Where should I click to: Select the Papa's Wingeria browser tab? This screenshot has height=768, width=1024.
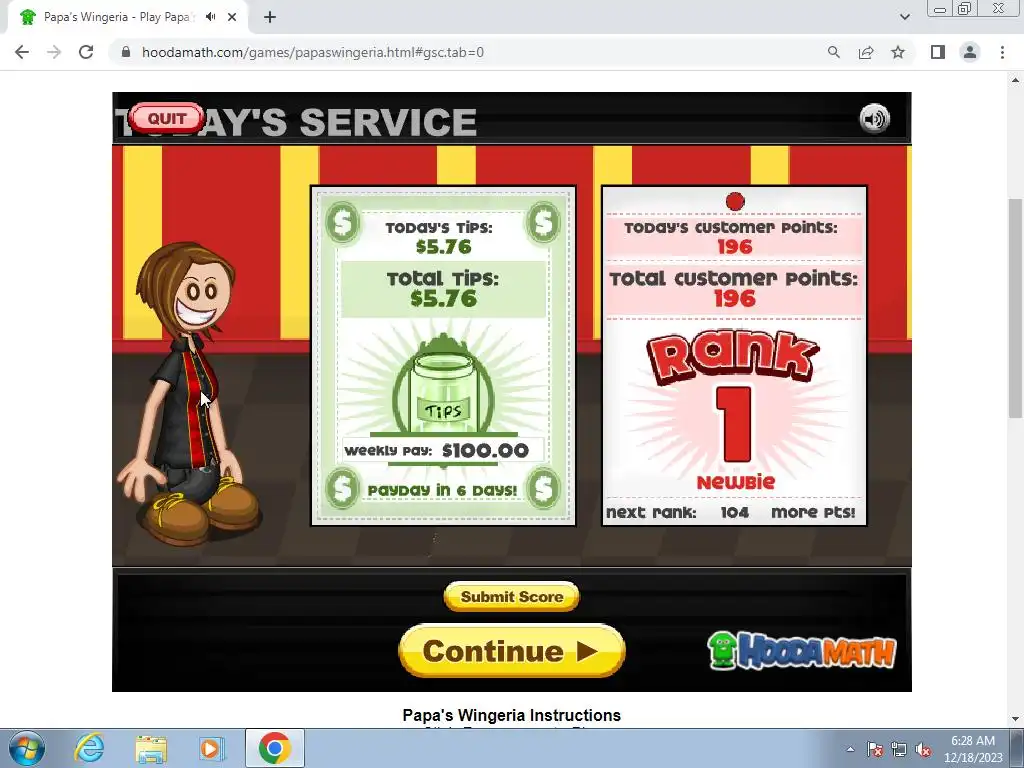coord(127,17)
